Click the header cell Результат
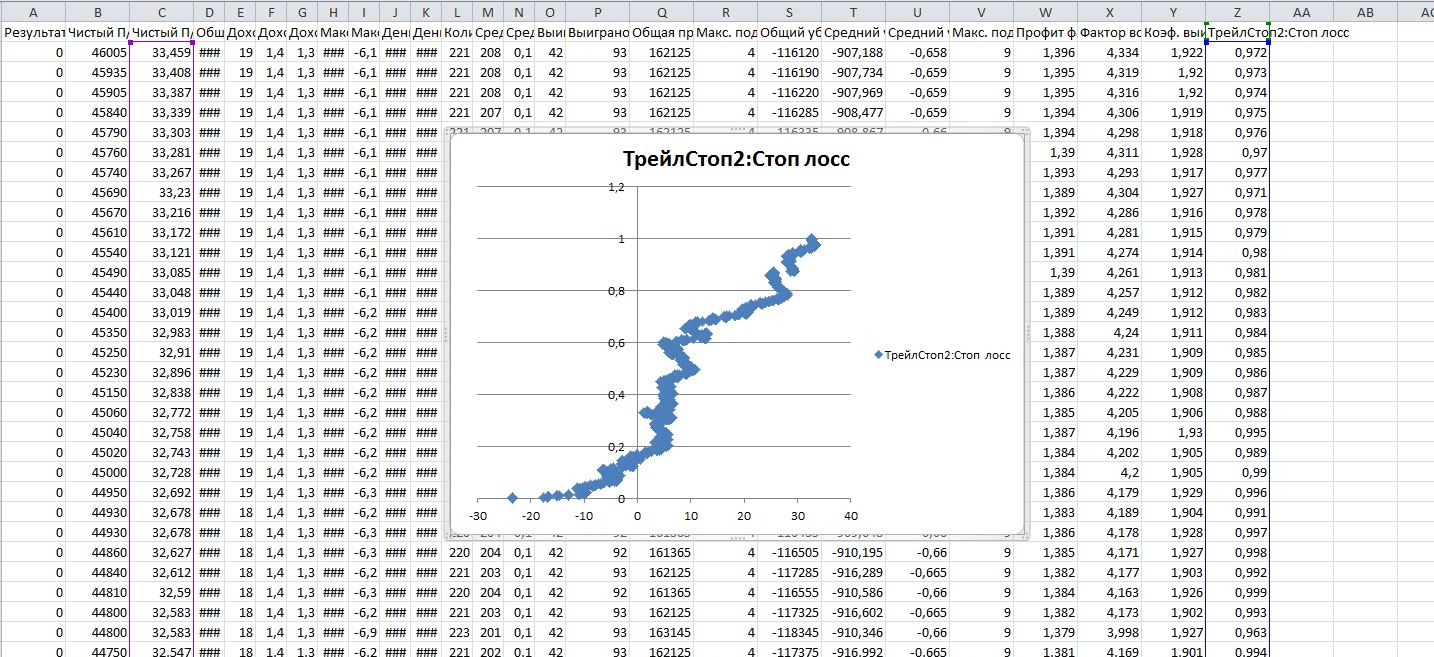 [x=33, y=32]
